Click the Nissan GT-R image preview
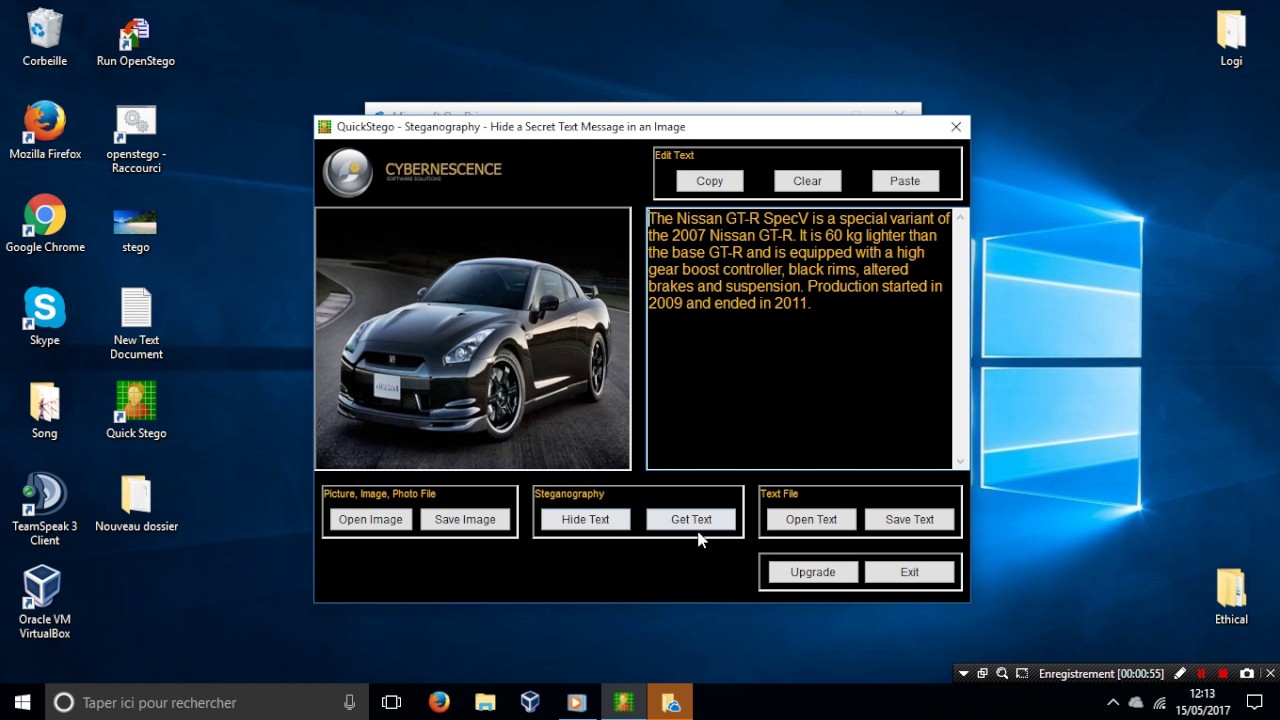Image resolution: width=1280 pixels, height=720 pixels. click(x=473, y=338)
